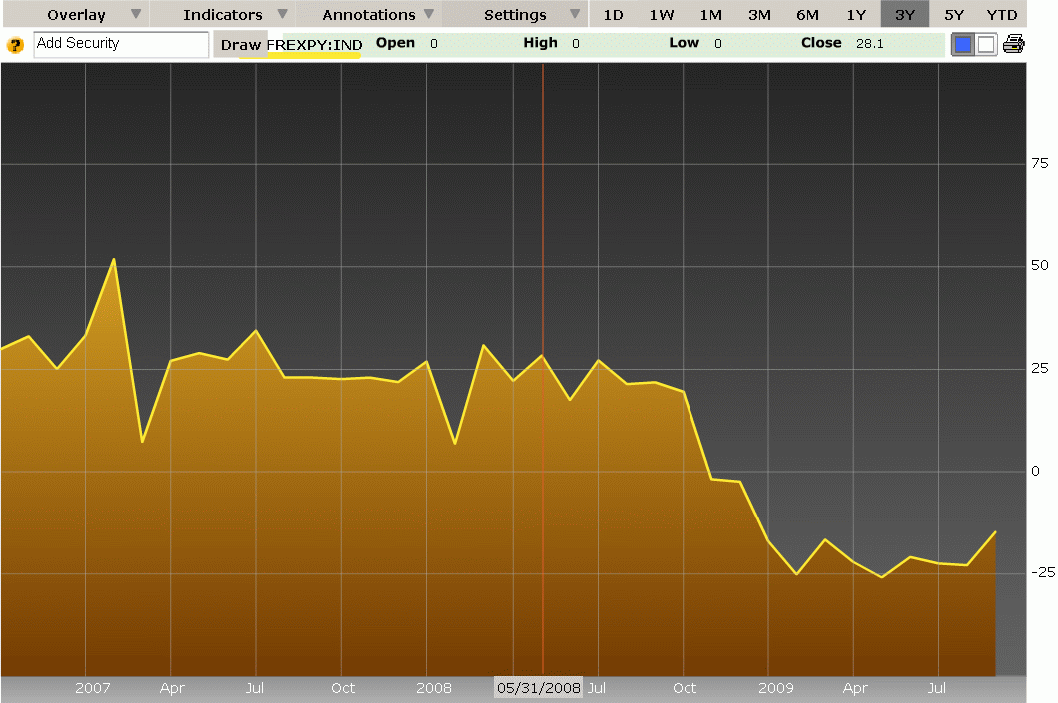Click the printer icon to print chart
The height and width of the screenshot is (703, 1058).
[1013, 44]
